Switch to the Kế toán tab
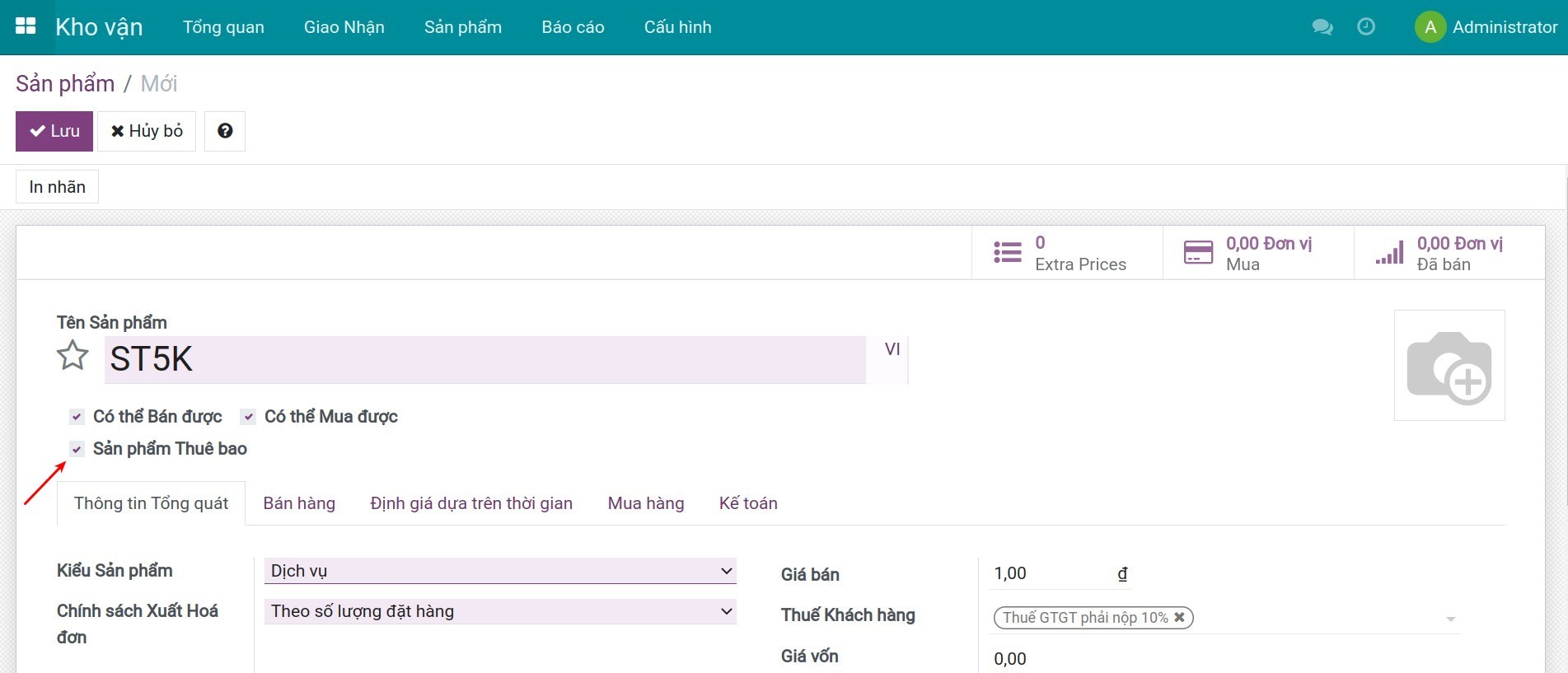 pos(747,503)
